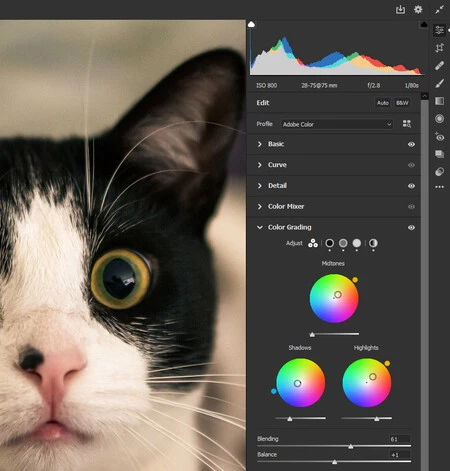
Task: Select the Crop tool in right toolbar
Action: pos(439,48)
